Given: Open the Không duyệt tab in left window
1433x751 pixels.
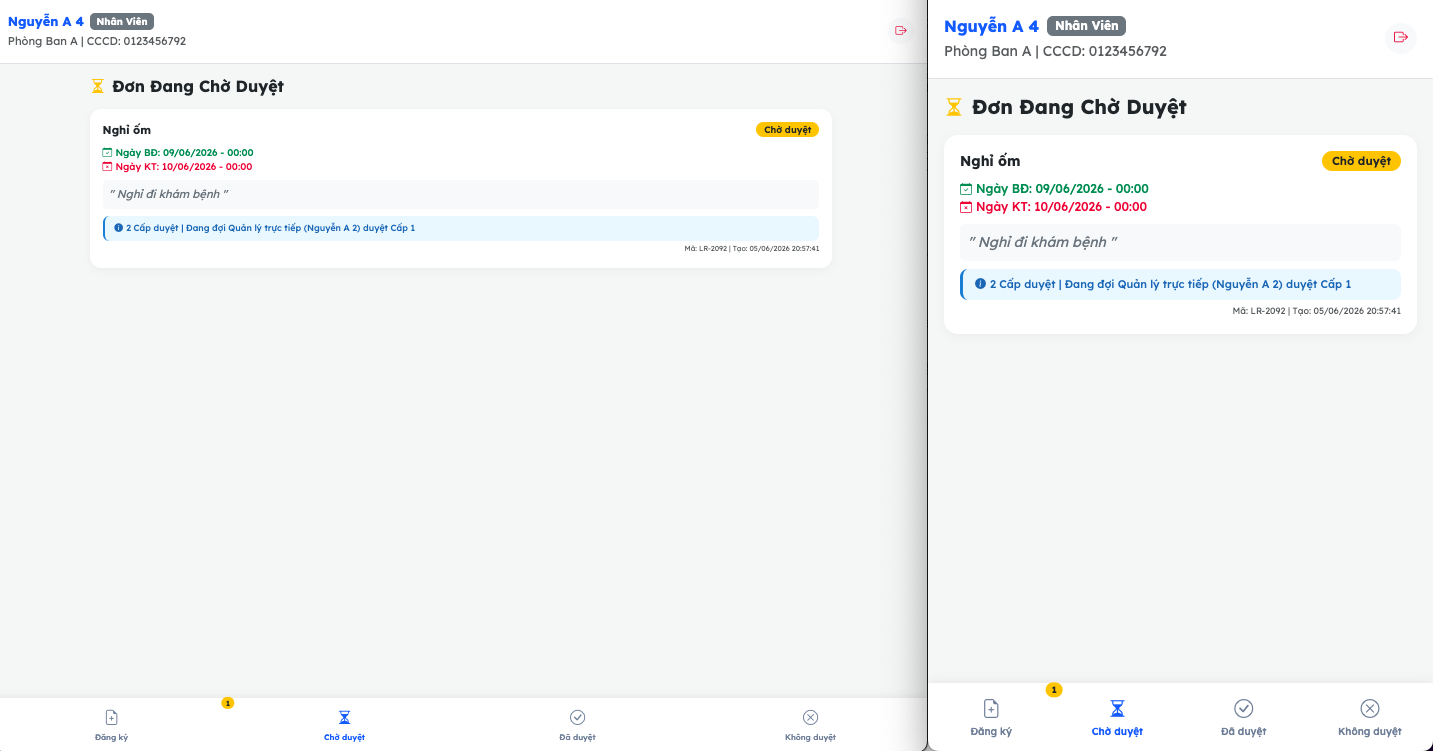Looking at the screenshot, I should 810,725.
